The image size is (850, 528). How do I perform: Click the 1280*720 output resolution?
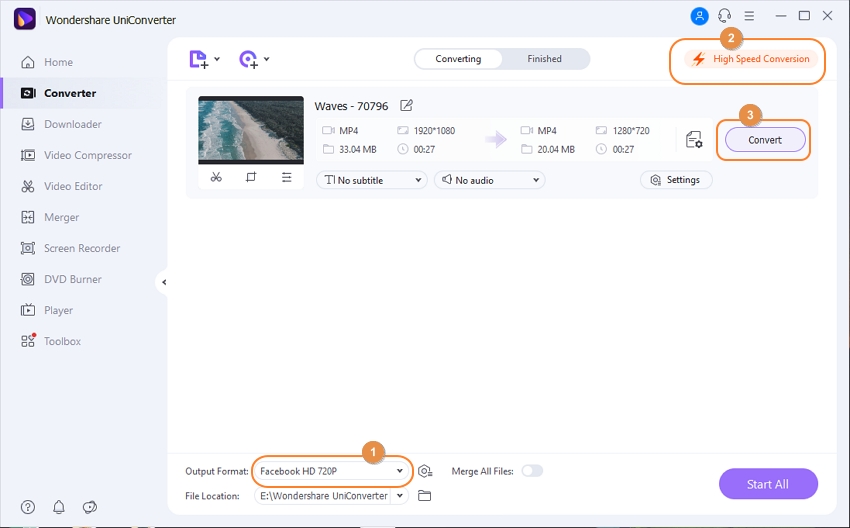[x=631, y=131]
